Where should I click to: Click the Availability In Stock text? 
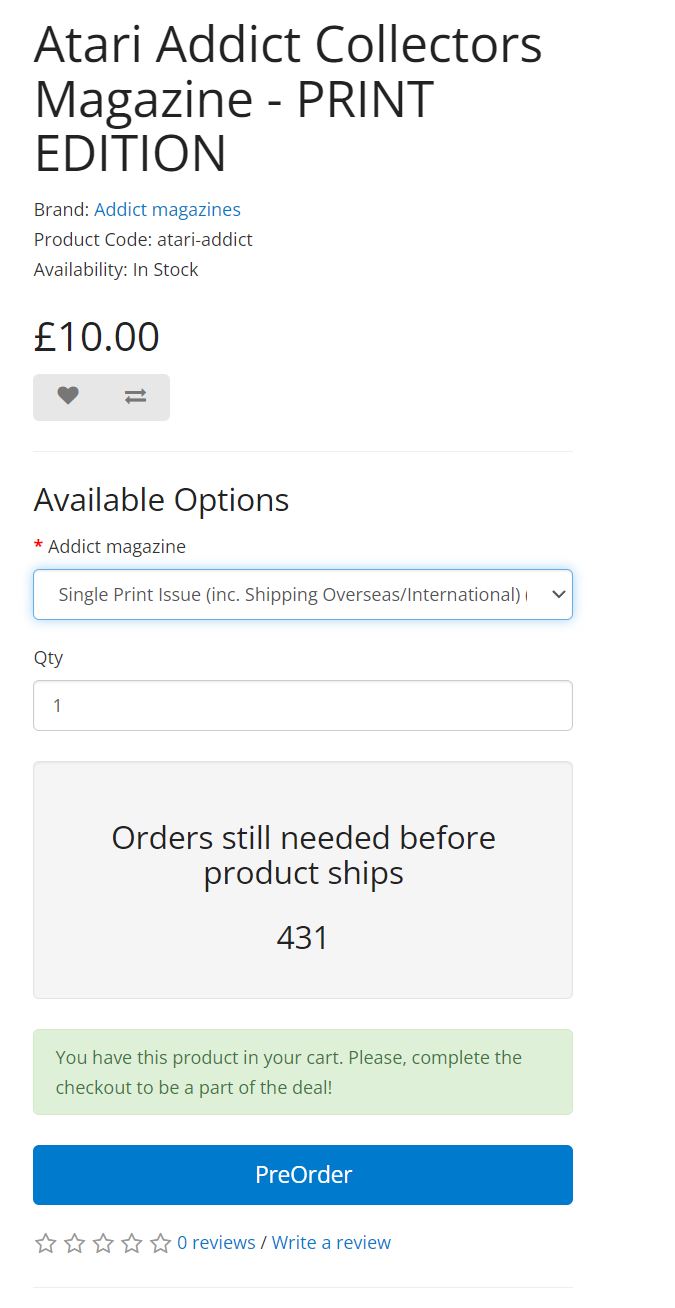click(116, 270)
